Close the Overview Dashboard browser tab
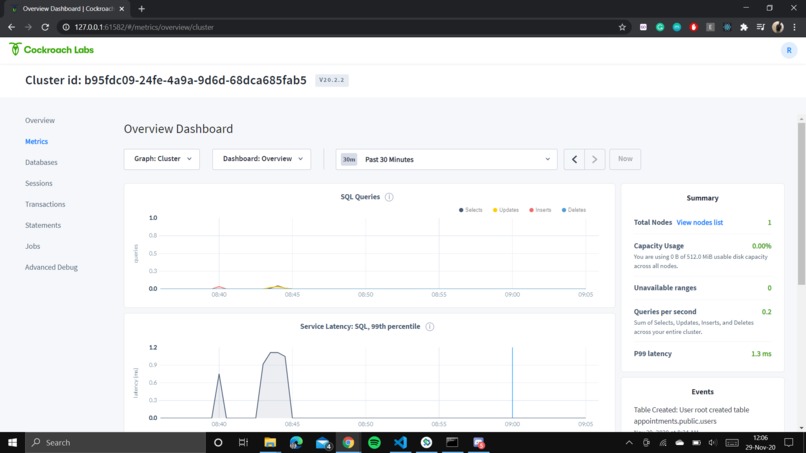The width and height of the screenshot is (806, 453). pyautogui.click(x=122, y=9)
